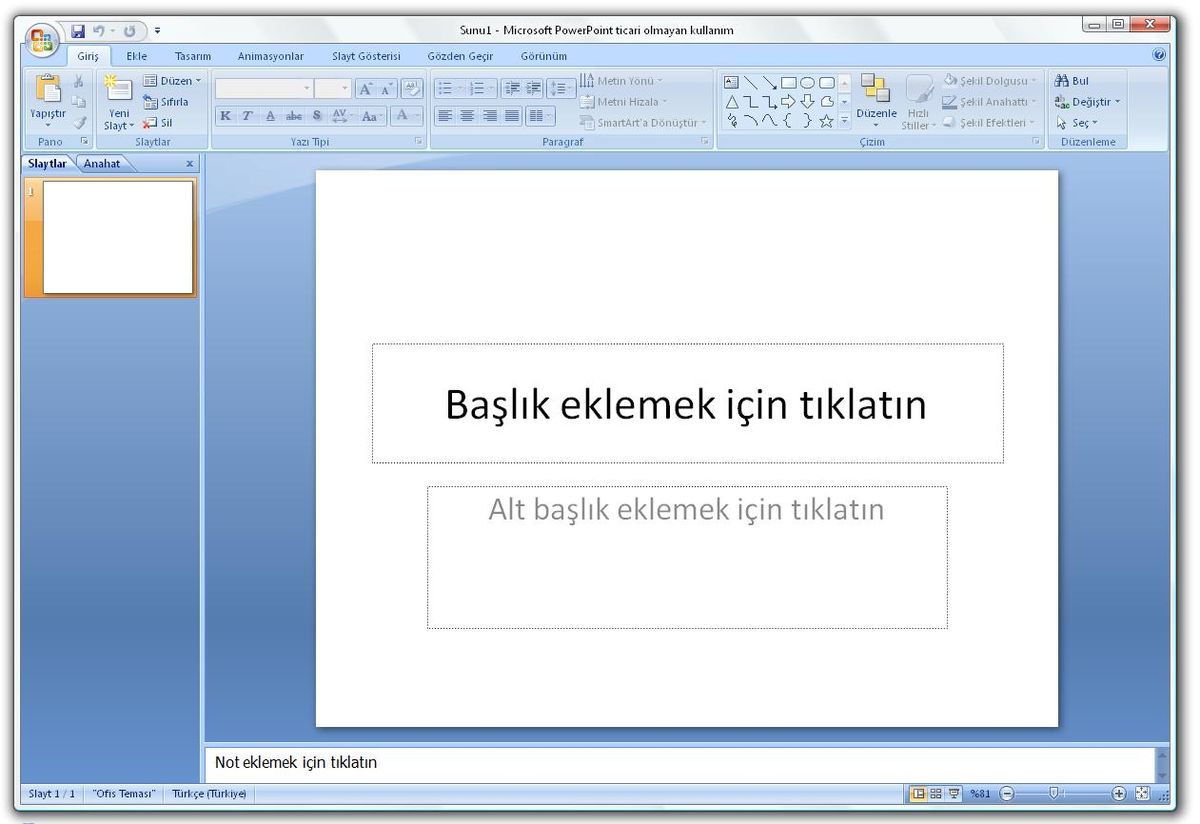Toggle the increase font size button
Viewport: 1200px width, 824px height.
(367, 88)
